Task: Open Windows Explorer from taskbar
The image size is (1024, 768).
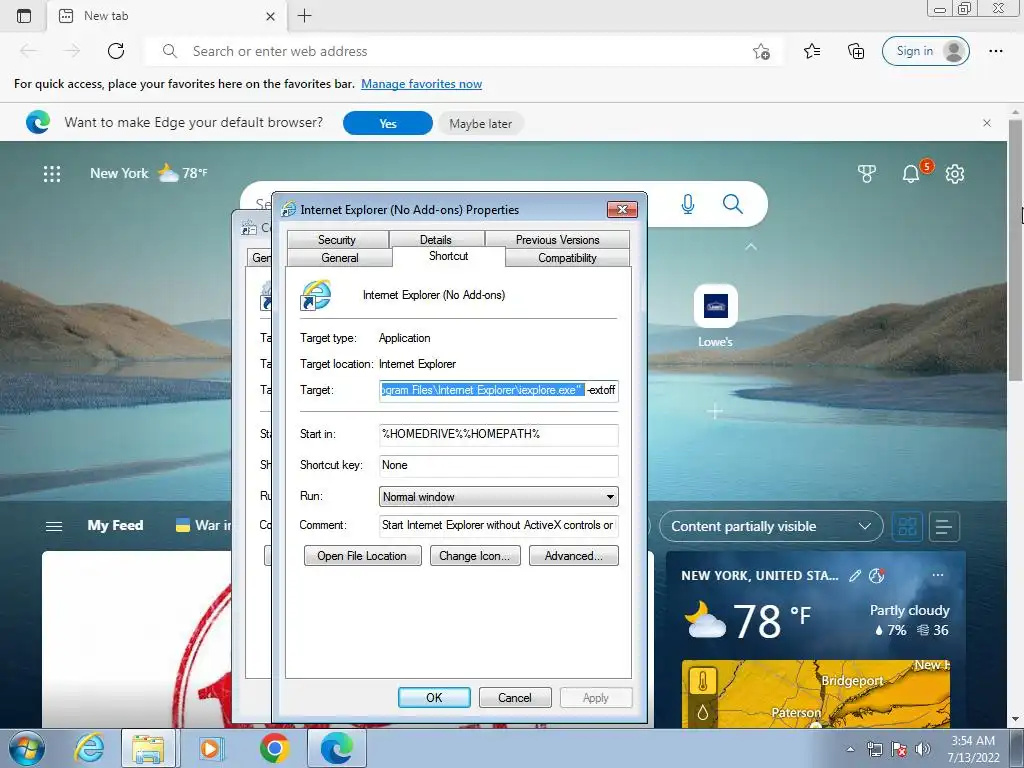Action: 148,748
